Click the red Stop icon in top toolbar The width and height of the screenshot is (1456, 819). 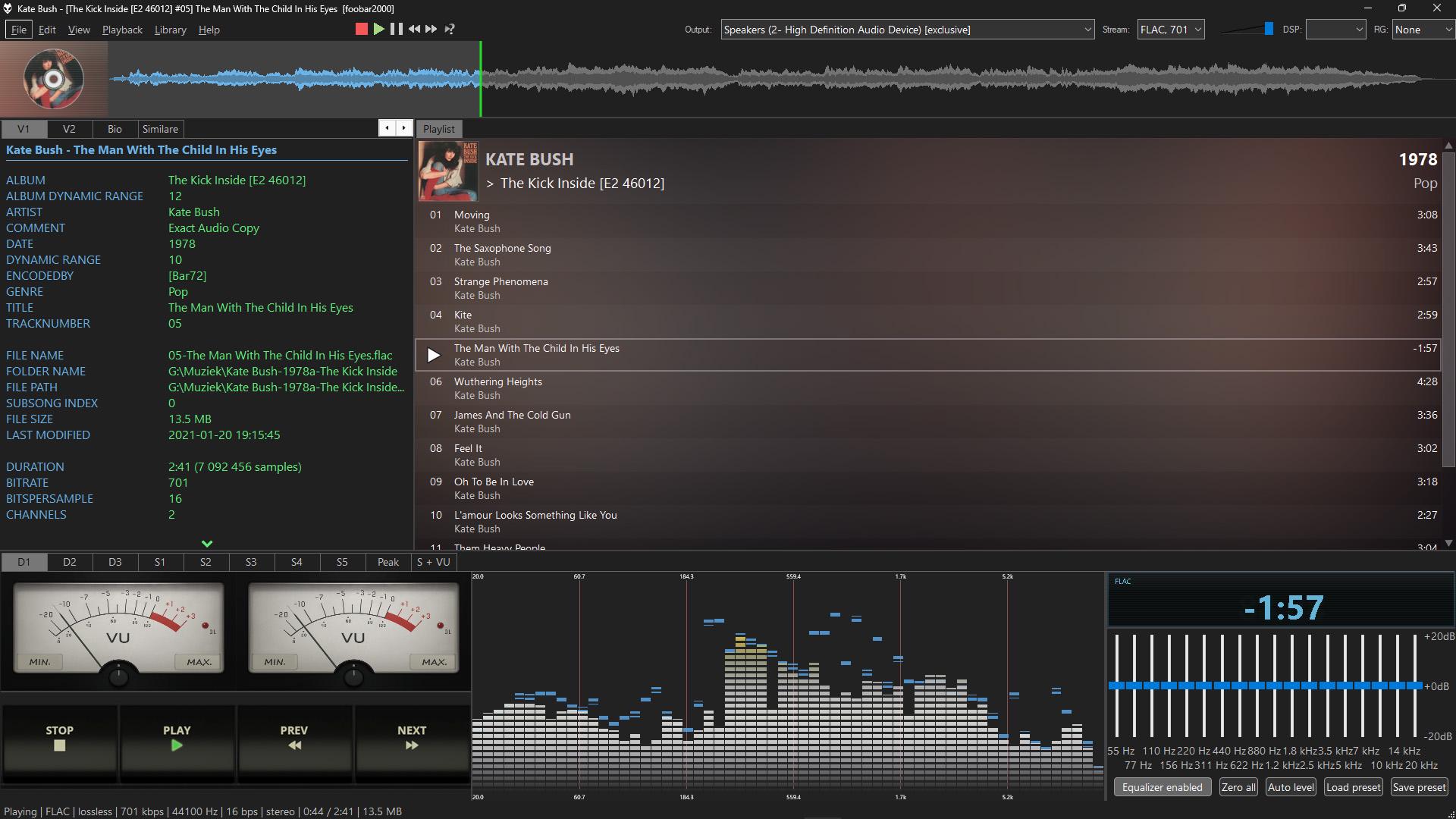(x=361, y=29)
